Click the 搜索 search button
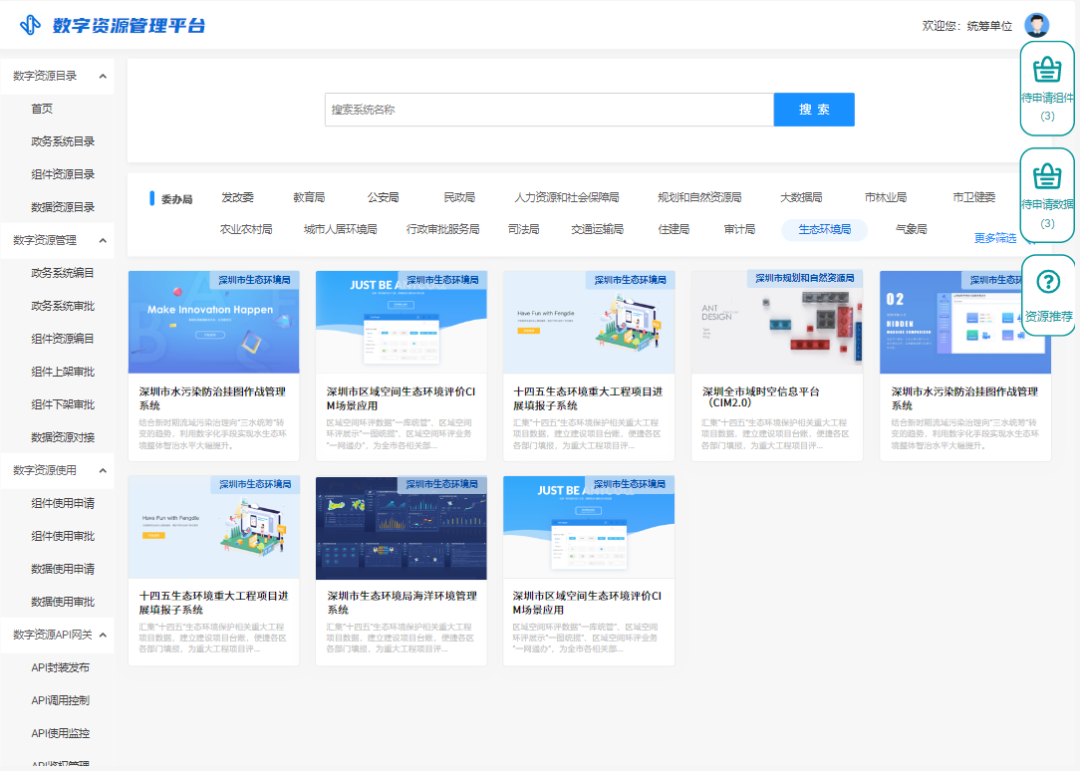This screenshot has width=1080, height=771. coord(813,109)
